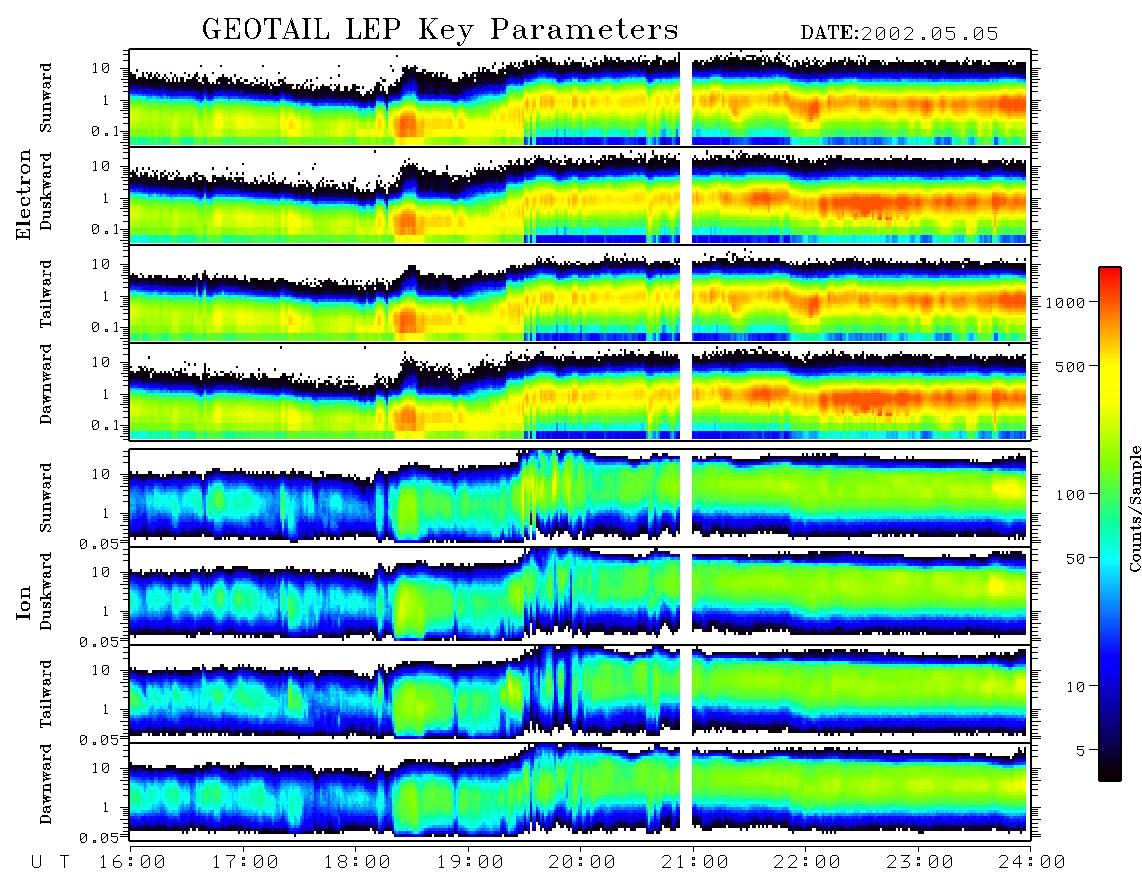Open the Ion Tailward spectrogram panel

[x=579, y=694]
